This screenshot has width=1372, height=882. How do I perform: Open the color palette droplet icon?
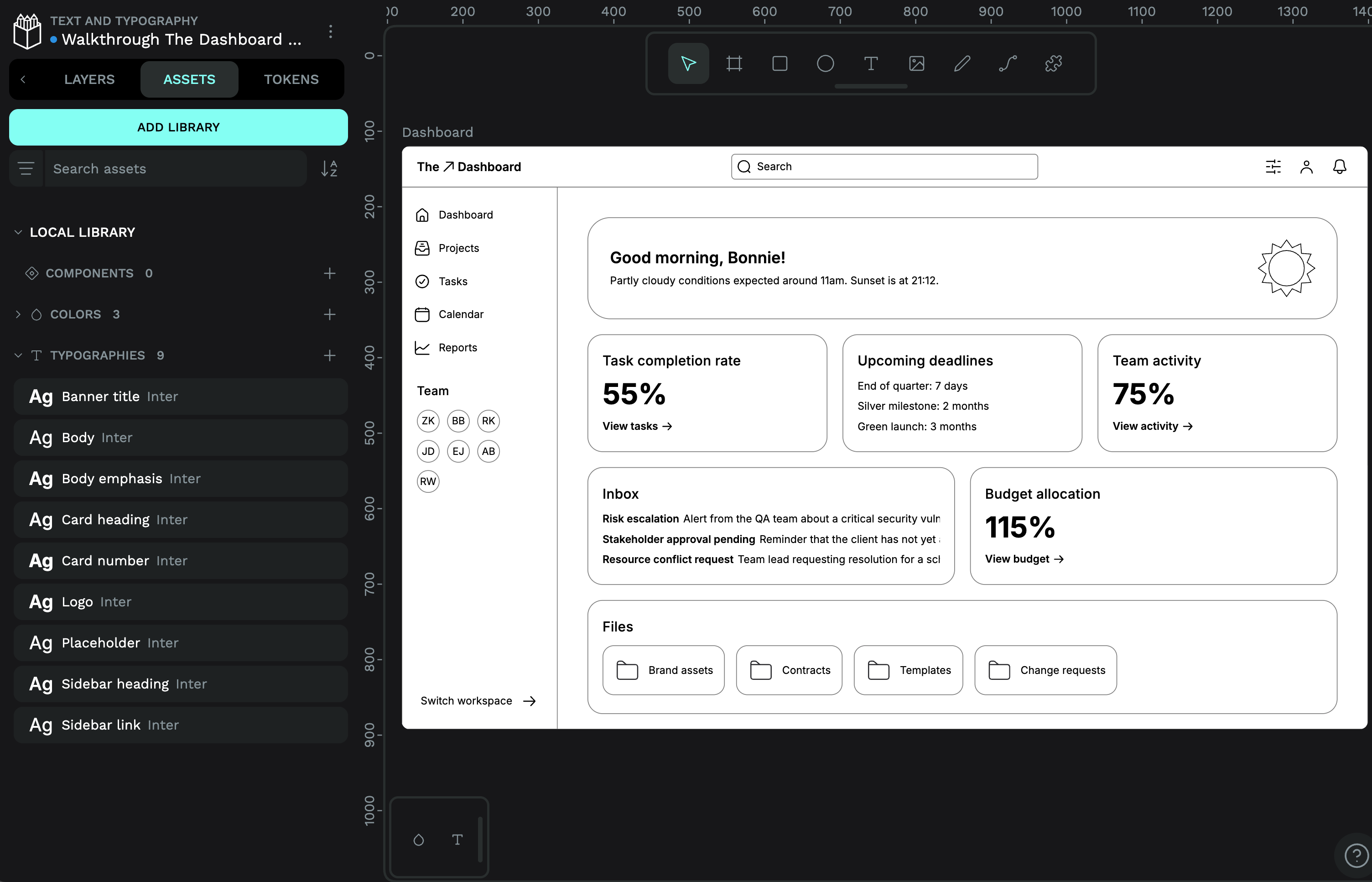418,840
